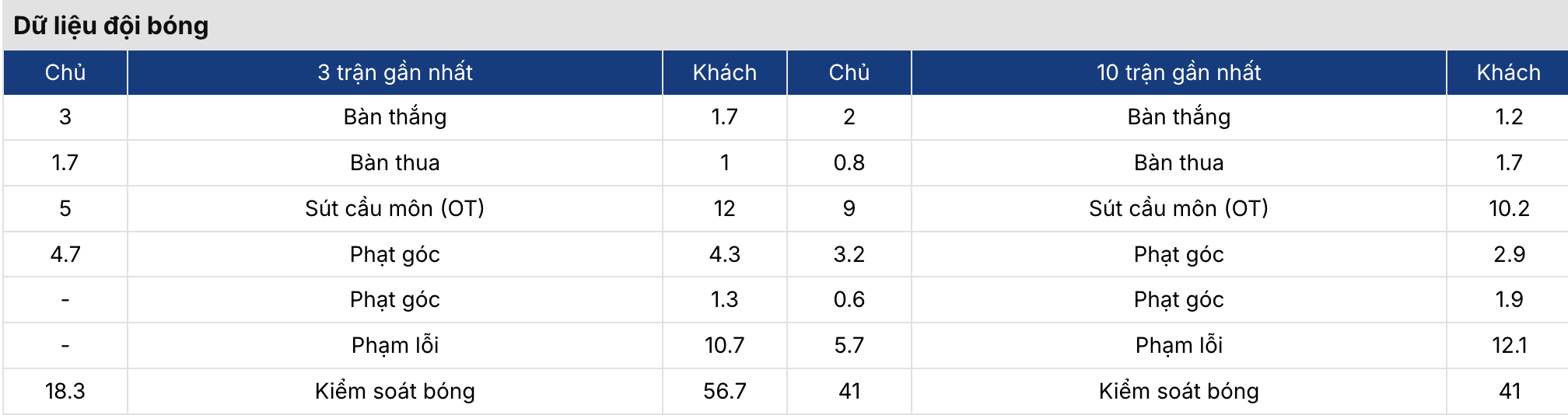Click the 5.7 home fouls value
Image resolution: width=1568 pixels, height=415 pixels.
click(849, 345)
